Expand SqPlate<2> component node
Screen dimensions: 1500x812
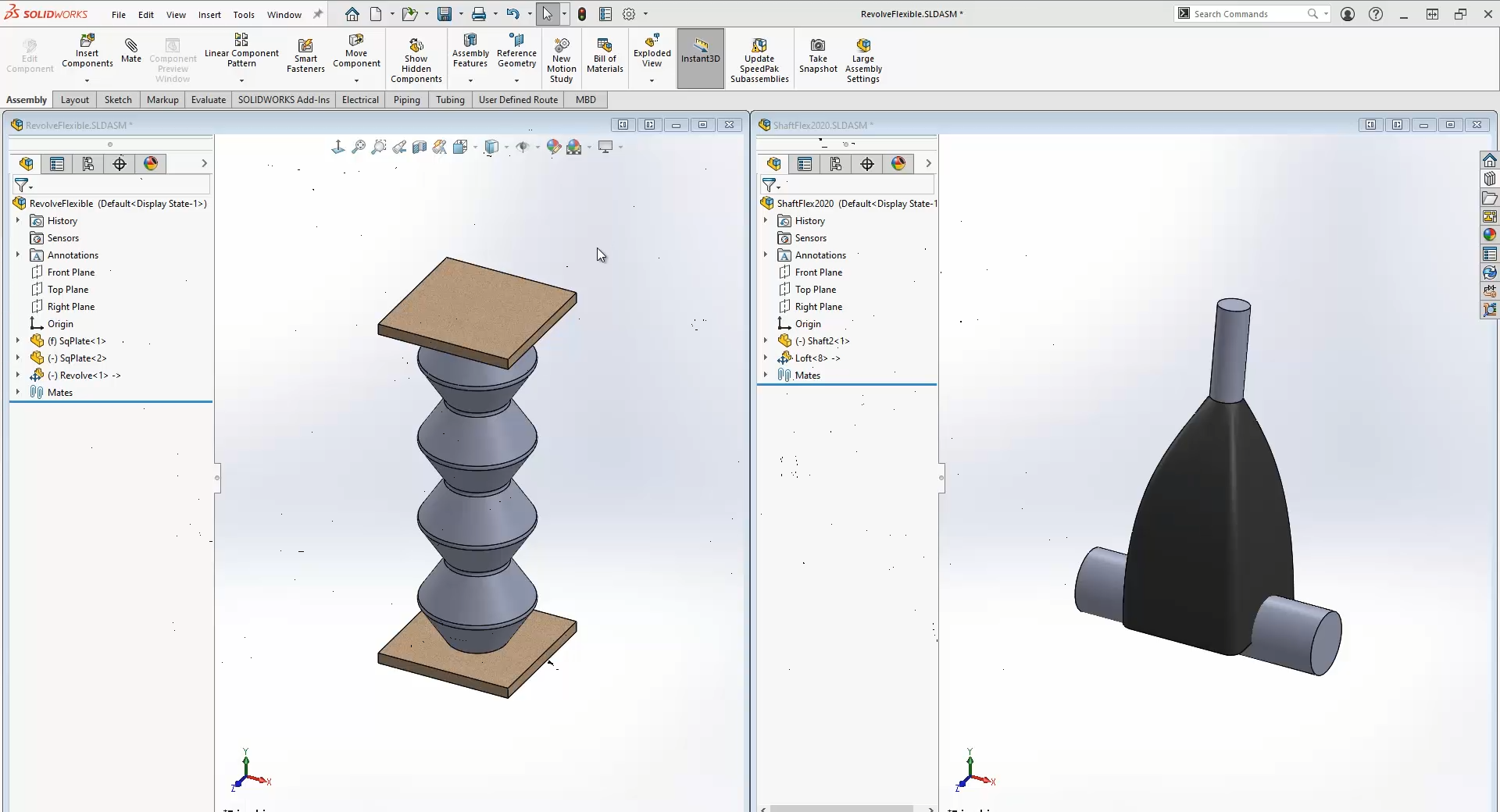coord(18,358)
